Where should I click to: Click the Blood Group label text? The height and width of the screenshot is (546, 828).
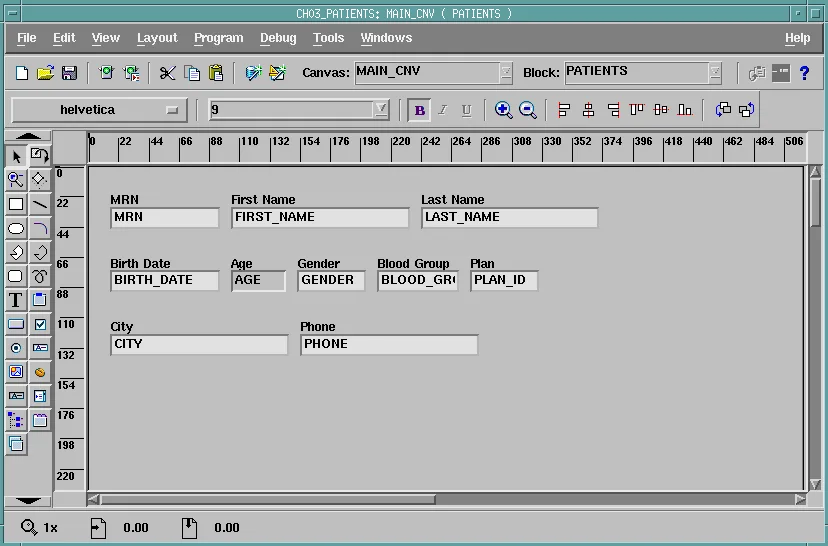point(413,263)
